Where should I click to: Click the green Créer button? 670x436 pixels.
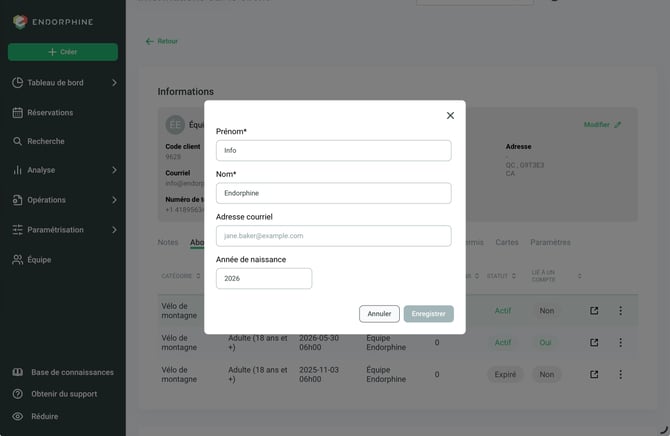point(63,52)
